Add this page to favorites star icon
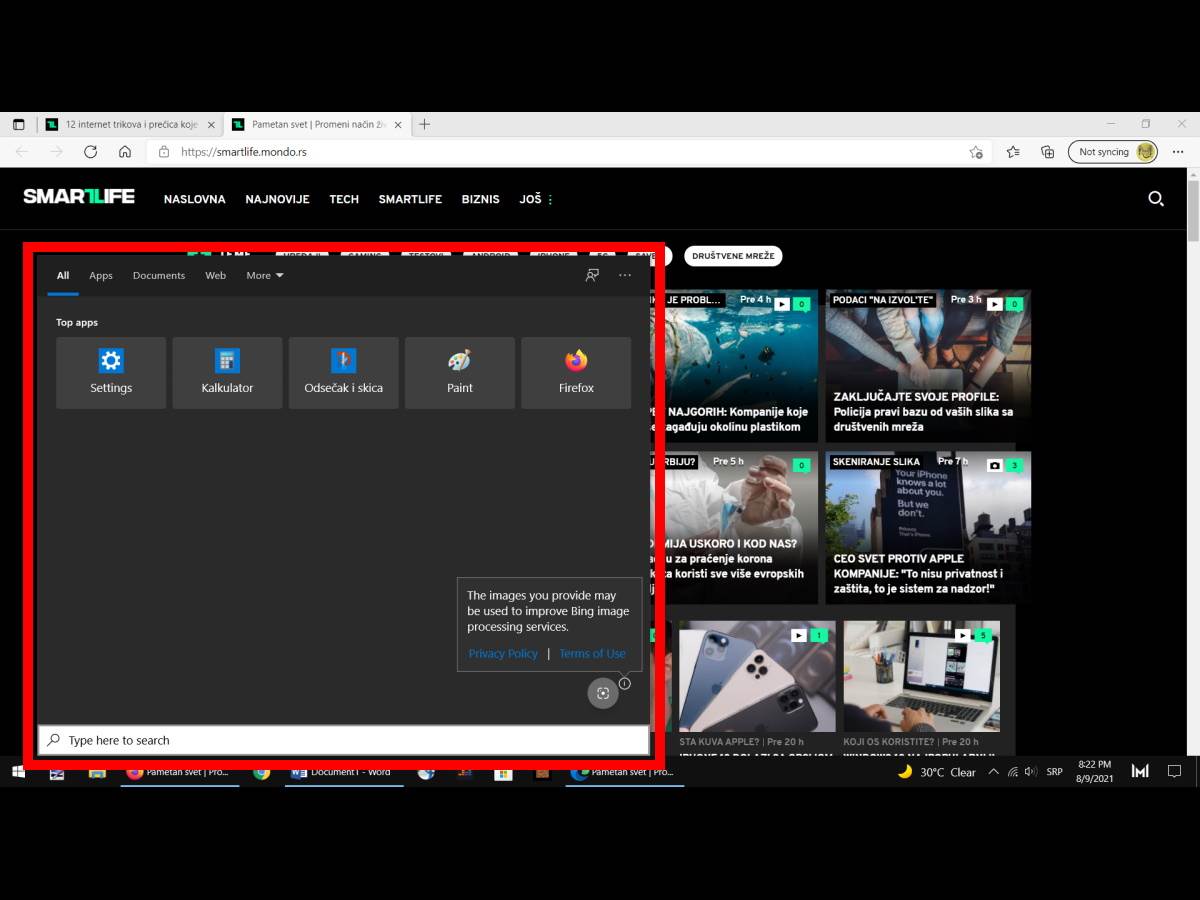 976,152
